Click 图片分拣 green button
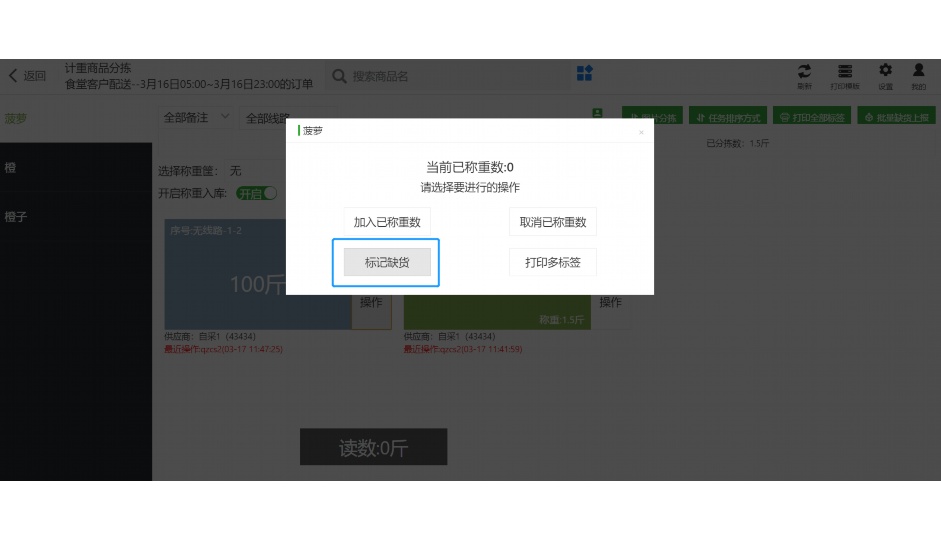This screenshot has height=540, width=941. point(652,116)
